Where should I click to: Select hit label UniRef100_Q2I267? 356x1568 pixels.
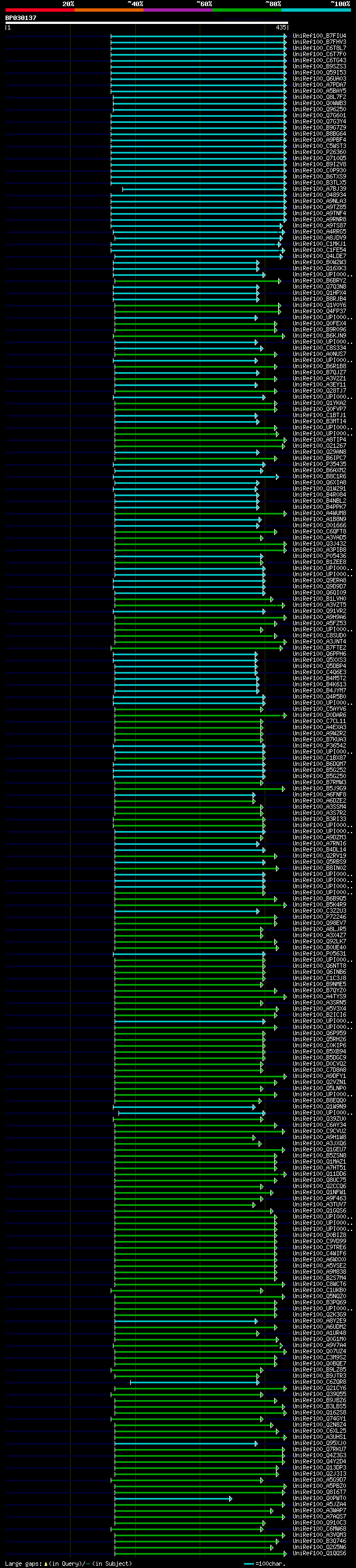click(x=319, y=446)
